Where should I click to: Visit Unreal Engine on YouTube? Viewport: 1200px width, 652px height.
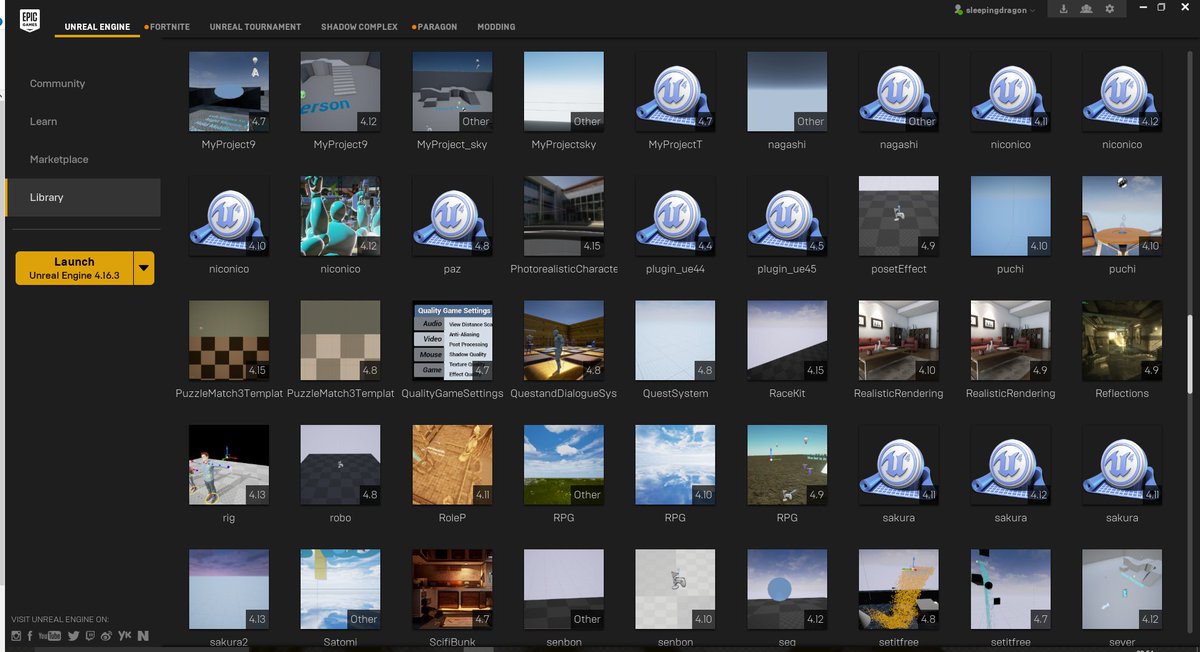tap(50, 635)
